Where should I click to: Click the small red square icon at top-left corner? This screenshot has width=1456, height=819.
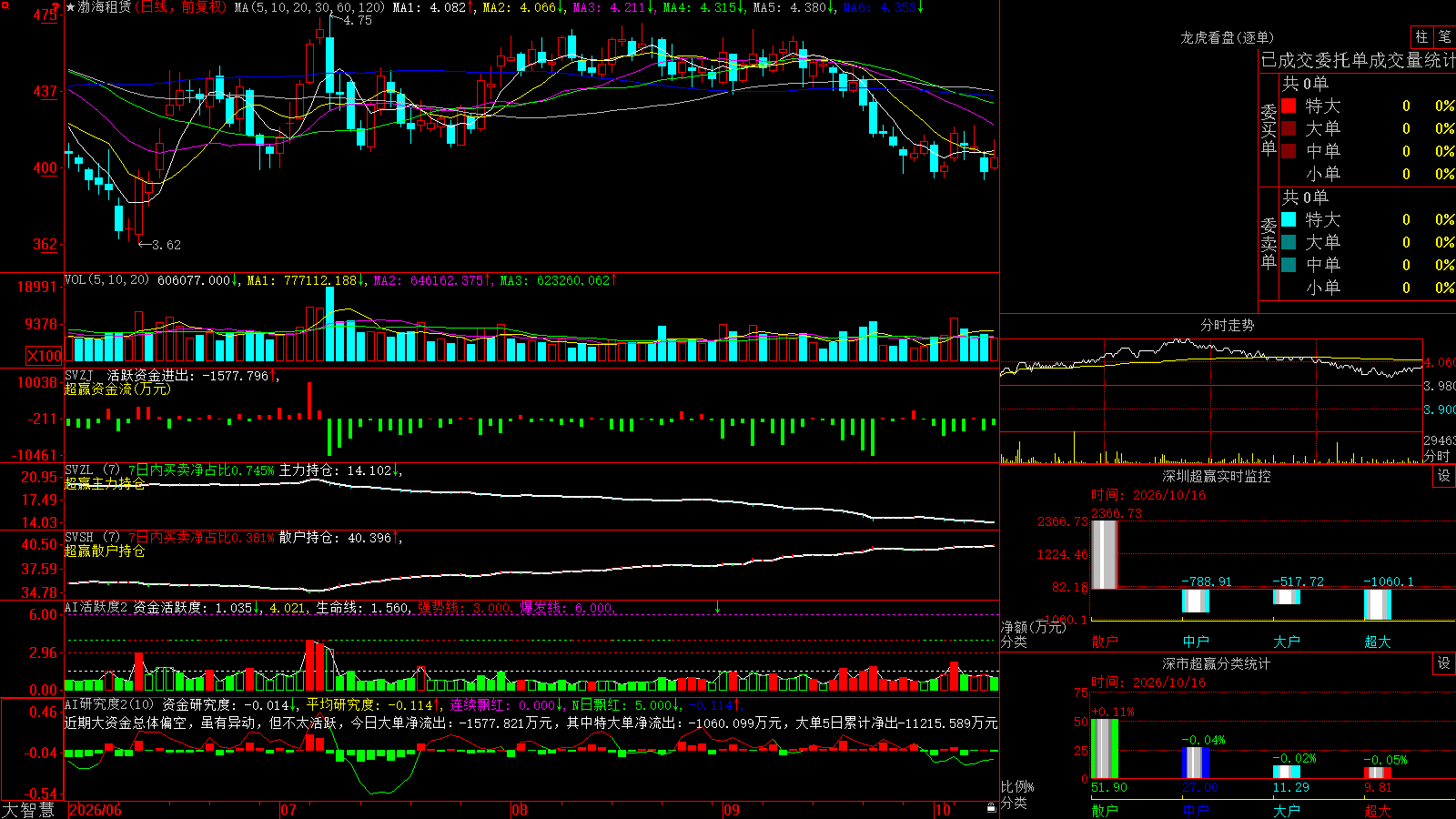(x=4, y=5)
